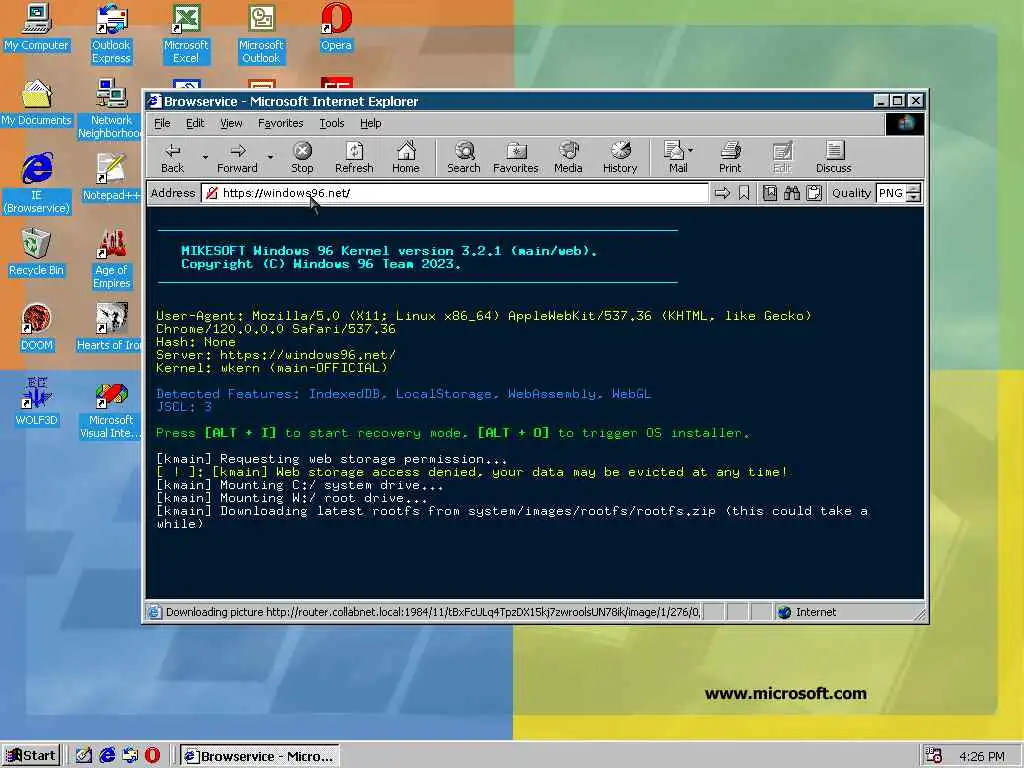
Task: Select the My Documents desktop icon
Action: (x=37, y=103)
